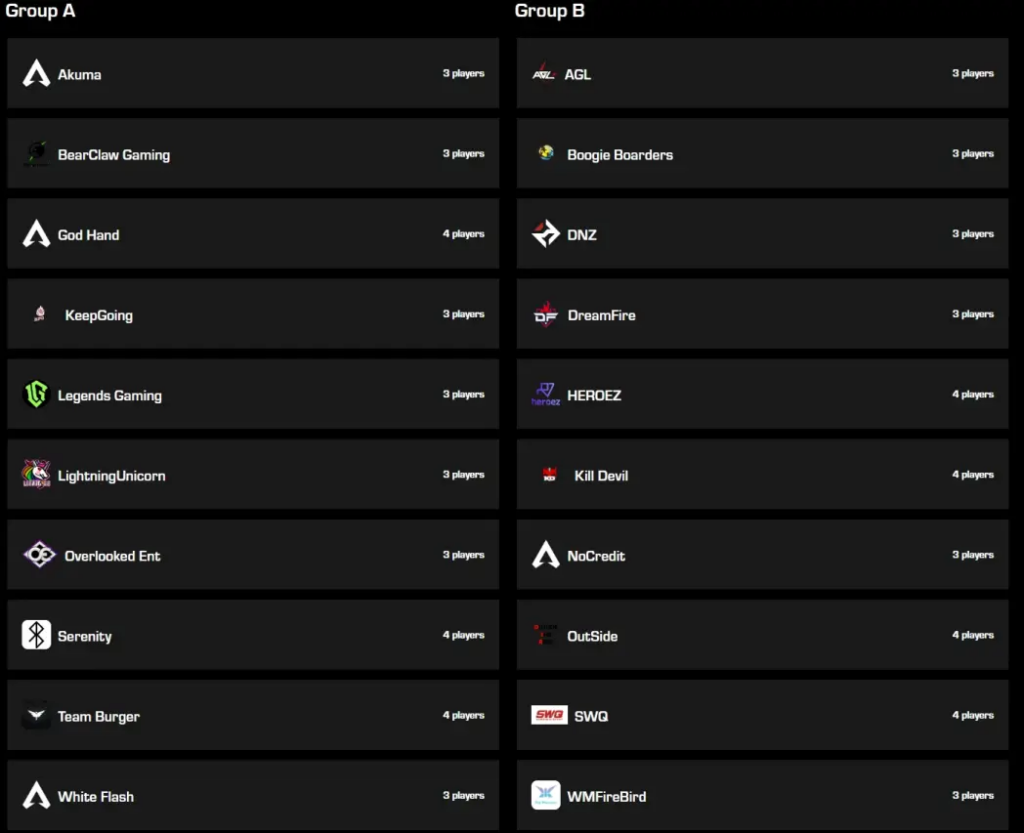Open the God Hand team name link

[88, 235]
